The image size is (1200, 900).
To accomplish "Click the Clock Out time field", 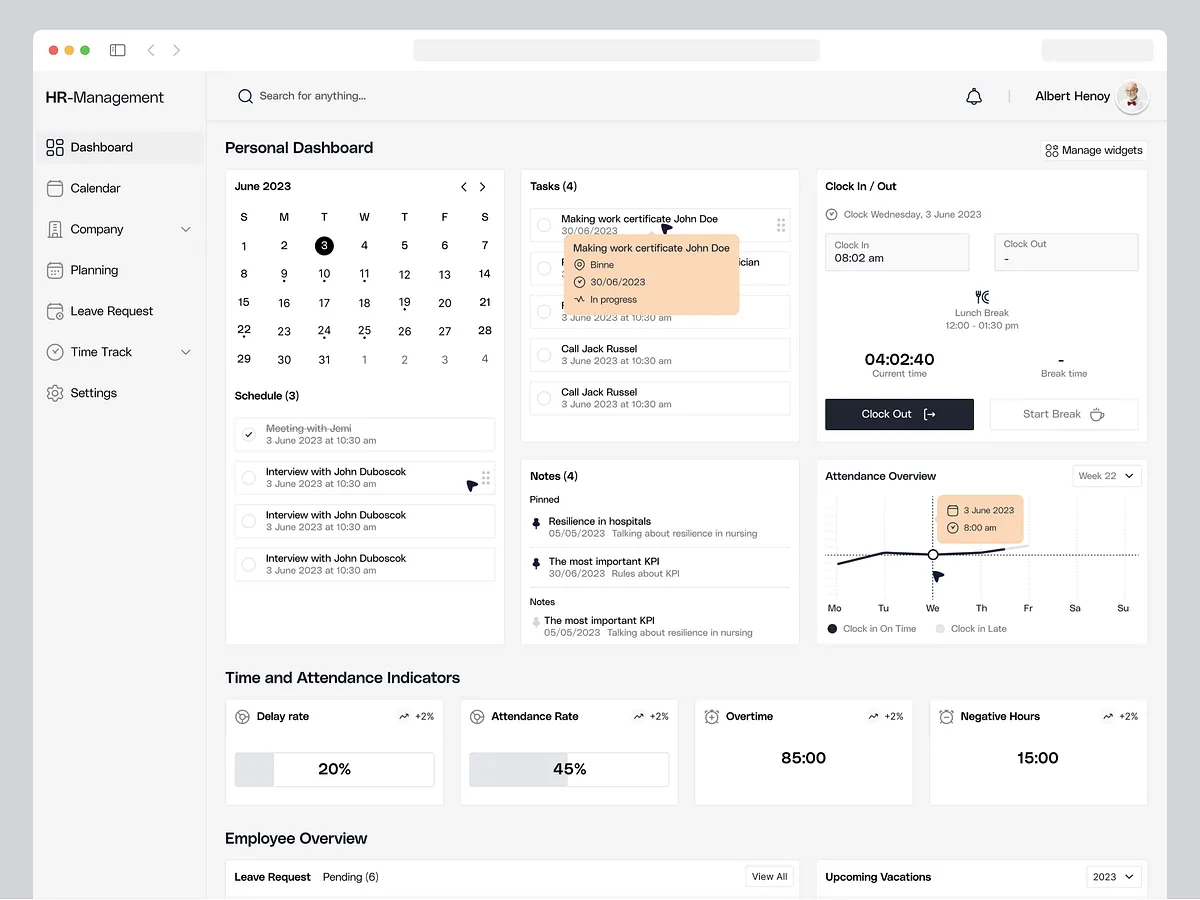I will tap(1066, 252).
